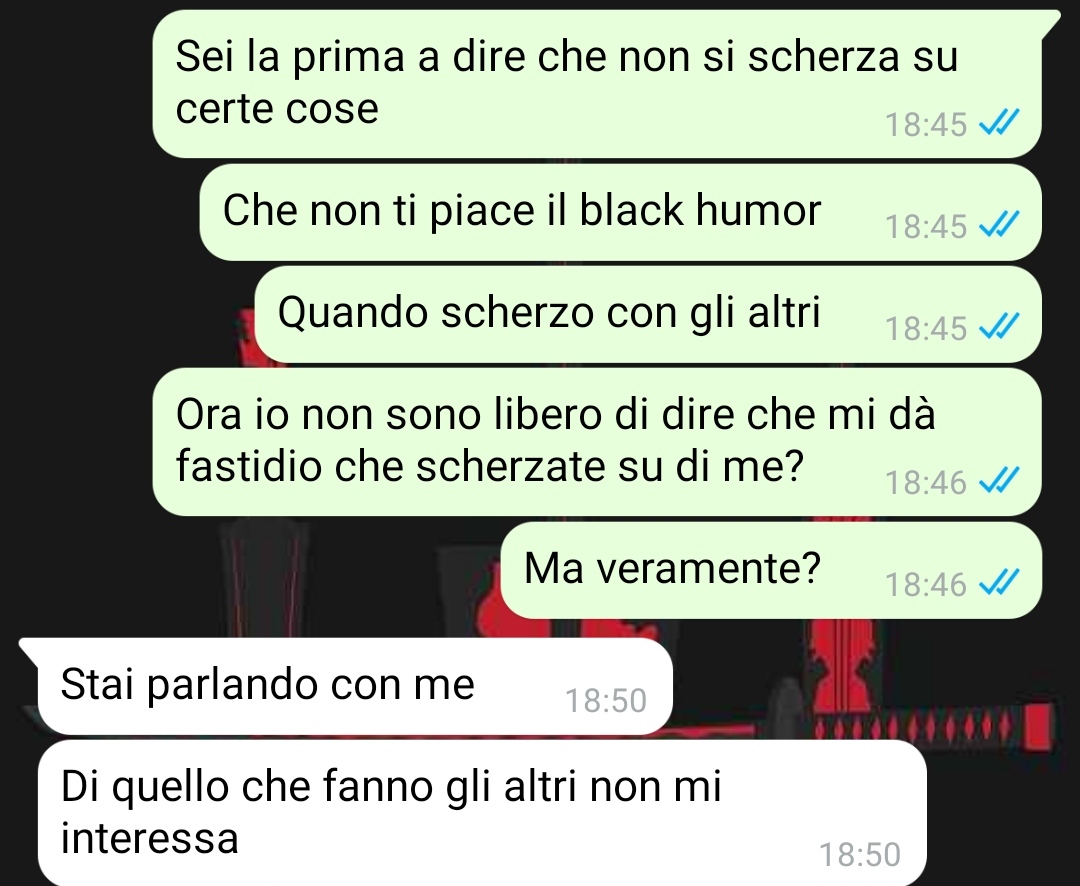Viewport: 1080px width, 886px height.
Task: Click the 18:45 timestamp on first message
Action: tap(926, 125)
